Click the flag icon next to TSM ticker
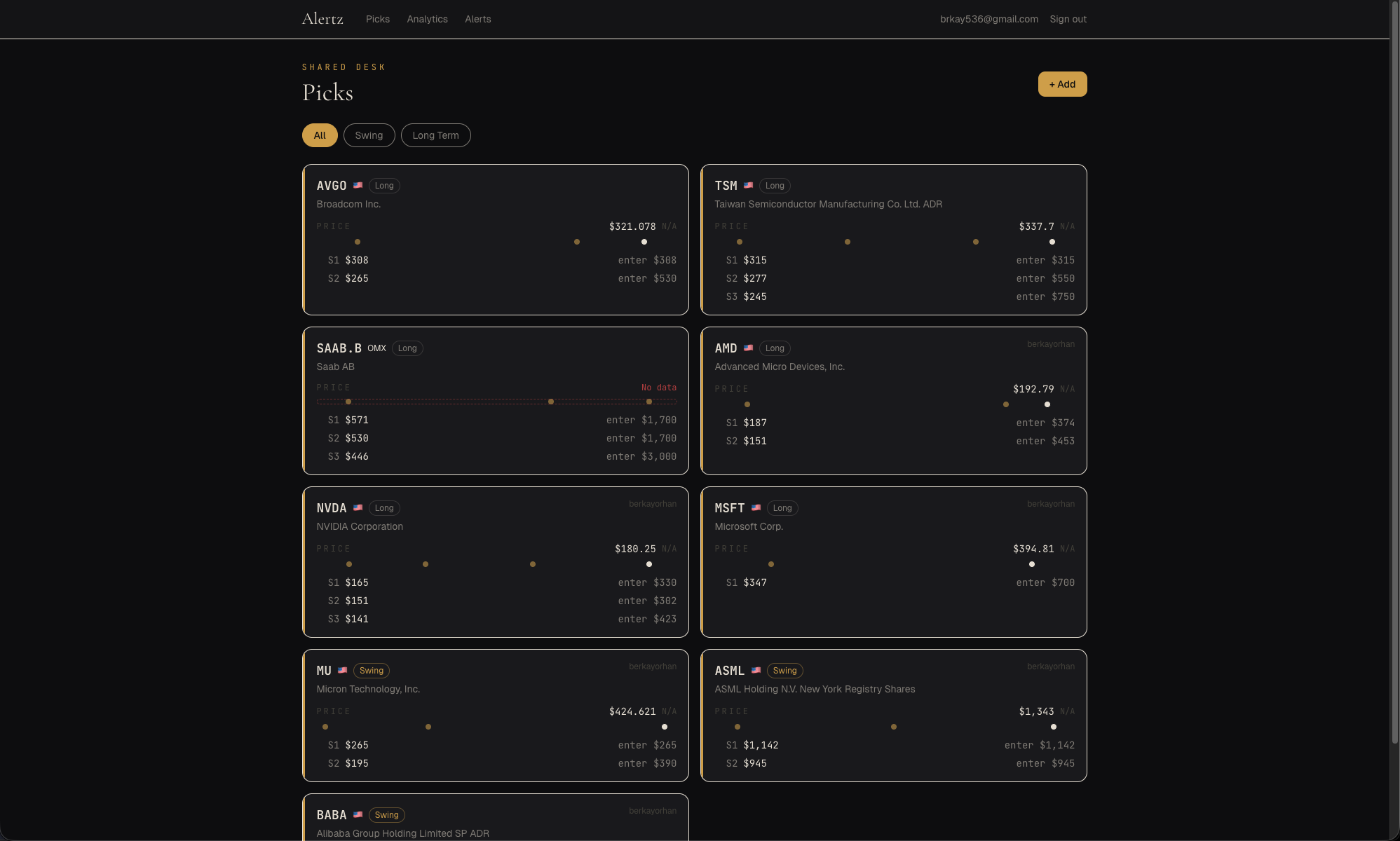 point(748,186)
